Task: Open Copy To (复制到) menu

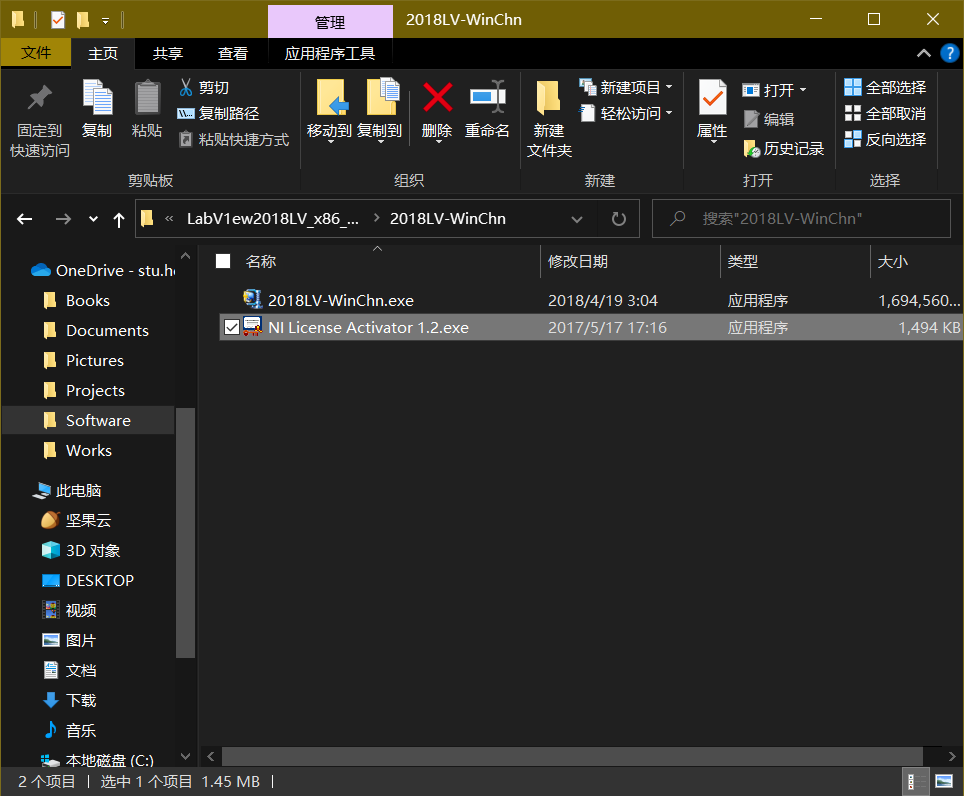Action: coord(380,112)
